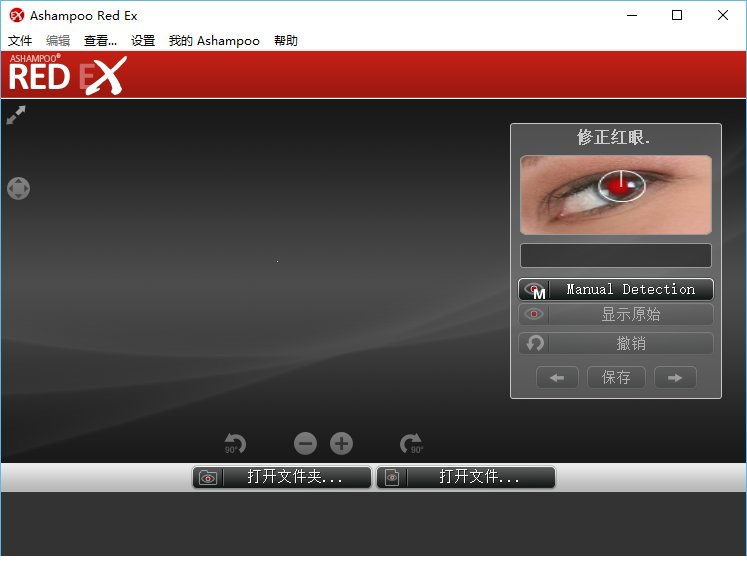Screen dimensions: 747x578
Task: Click the fullscreen expand arrows icon
Action: tap(16, 115)
